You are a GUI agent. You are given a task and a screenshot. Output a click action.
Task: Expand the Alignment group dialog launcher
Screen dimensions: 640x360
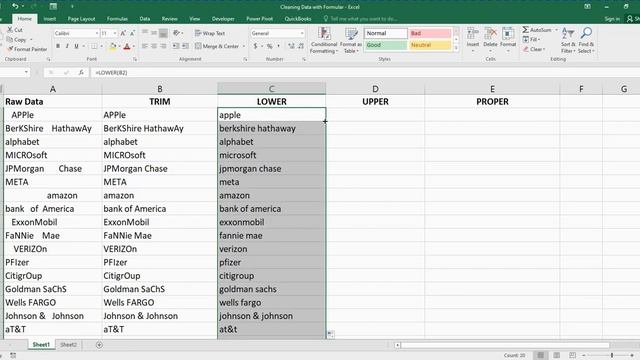[245, 59]
